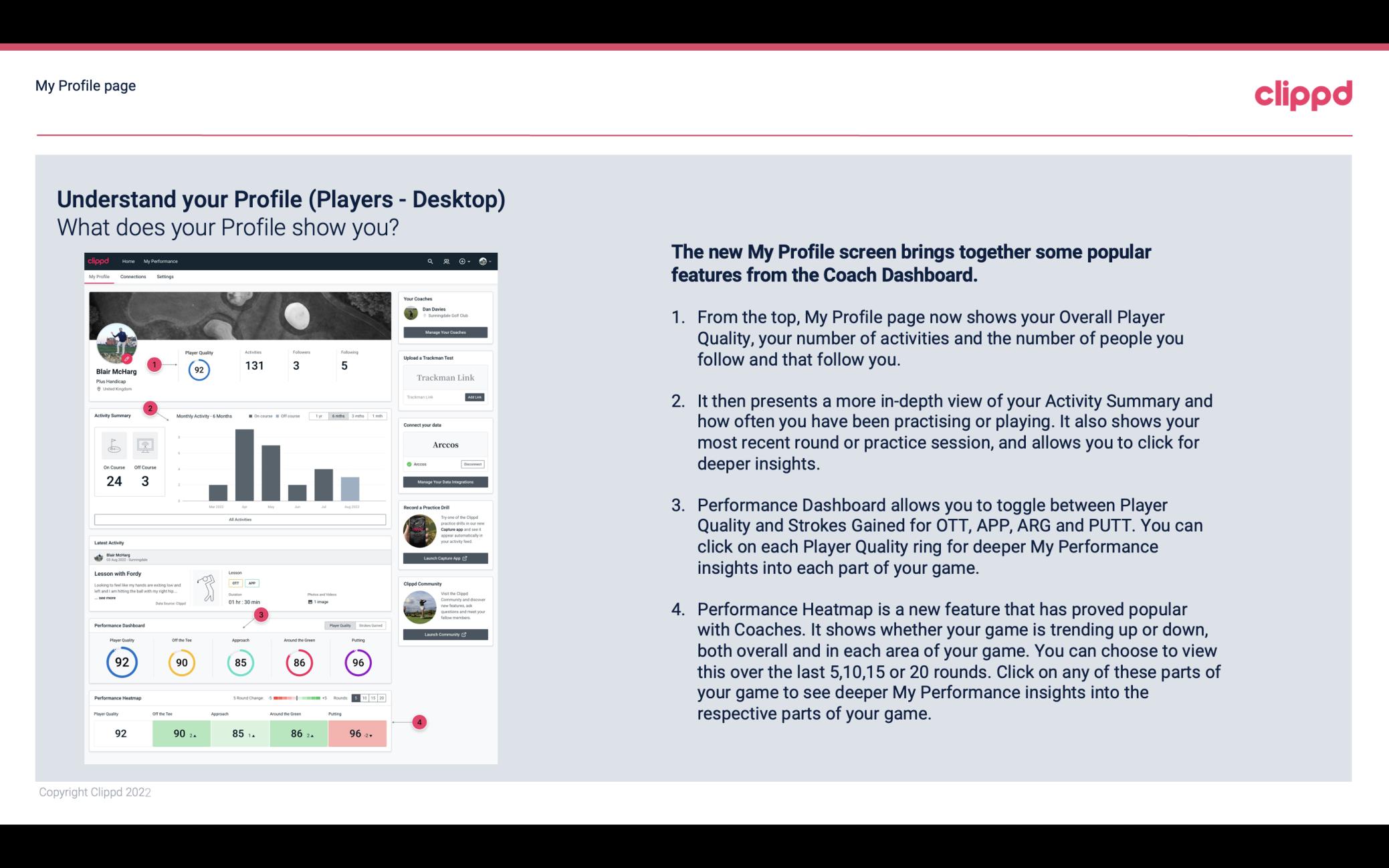Screen dimensions: 1389x868
Task: Open the My Performance menu tab
Action: 160,261
